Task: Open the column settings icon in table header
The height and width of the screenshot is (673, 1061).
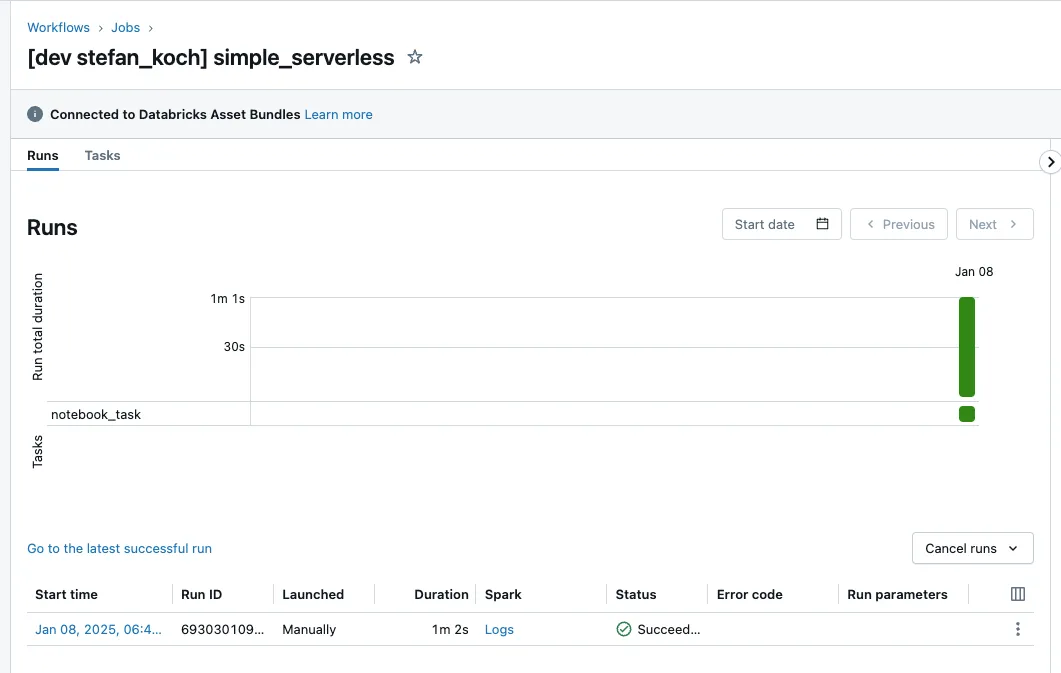Action: [x=1018, y=594]
